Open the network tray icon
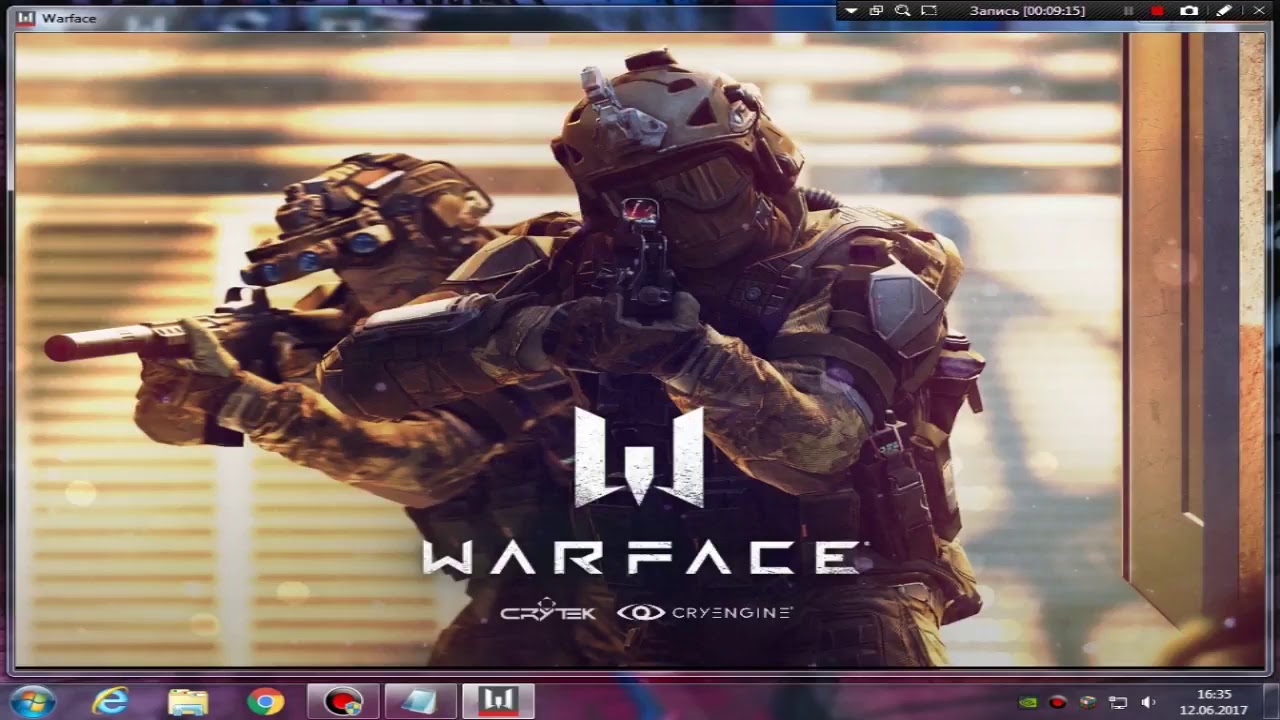This screenshot has width=1280, height=720. click(1118, 702)
